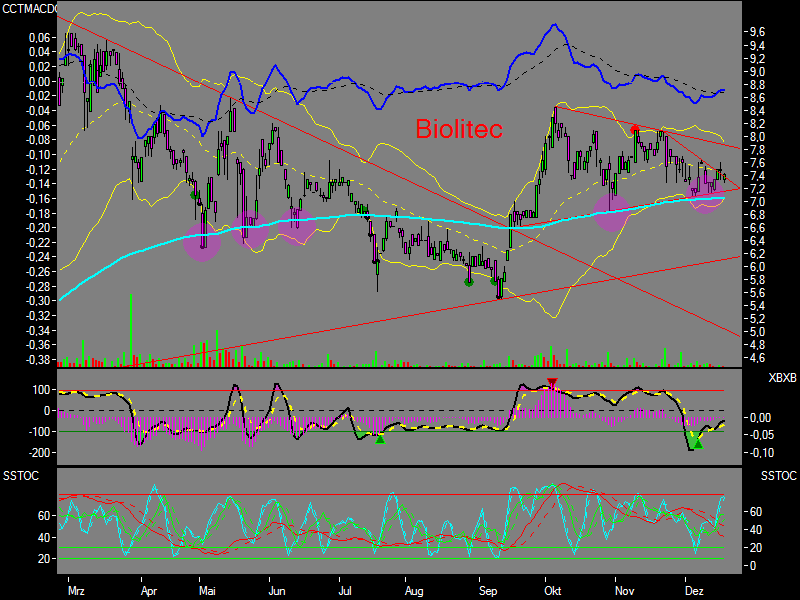Click the 9,6 price axis value

click(758, 32)
